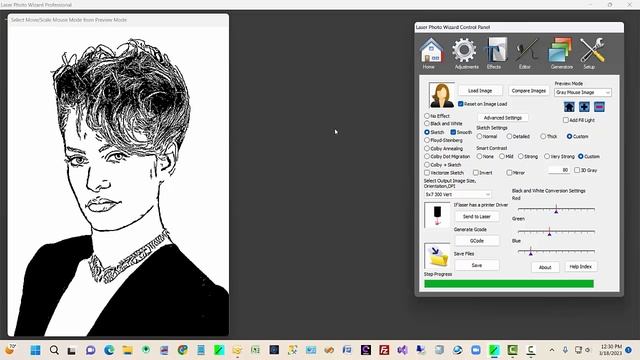This screenshot has width=640, height=360.
Task: Click the GCode button
Action: pos(477,241)
